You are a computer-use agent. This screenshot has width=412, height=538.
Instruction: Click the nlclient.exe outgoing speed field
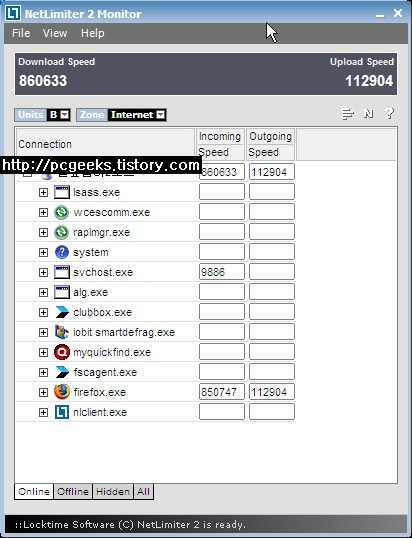[271, 412]
